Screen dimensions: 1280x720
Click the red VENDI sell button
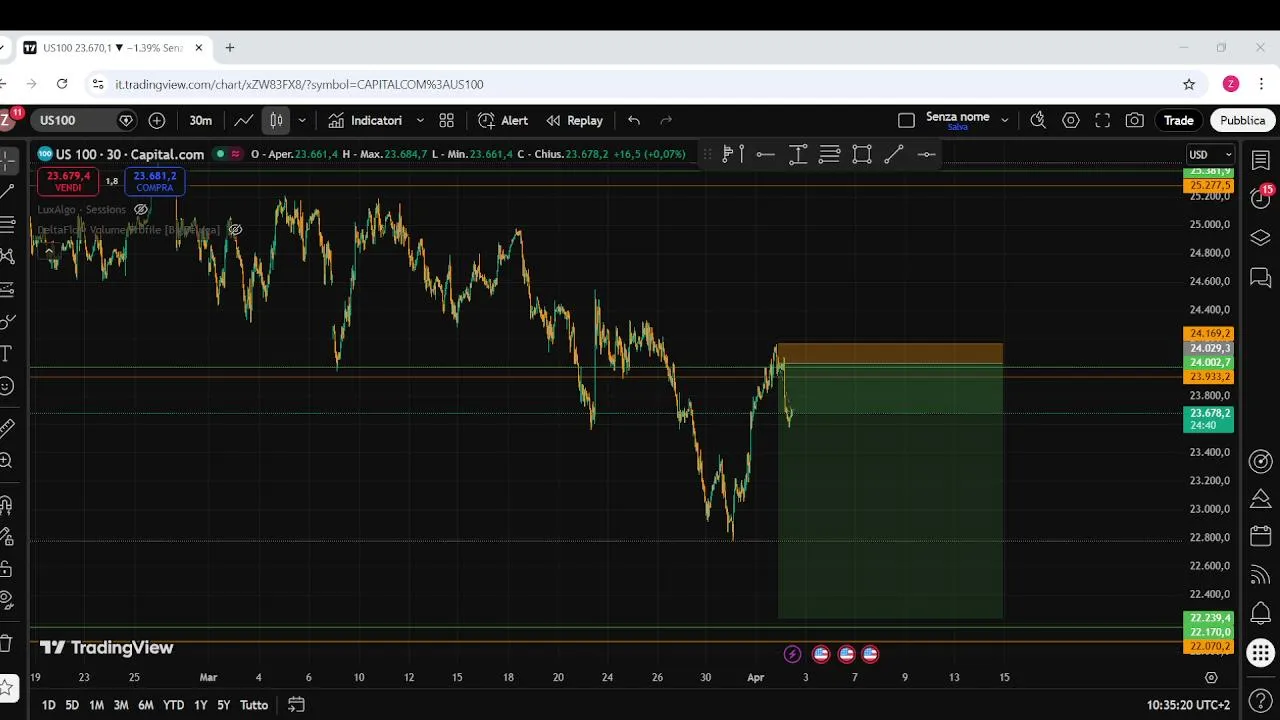coord(68,182)
